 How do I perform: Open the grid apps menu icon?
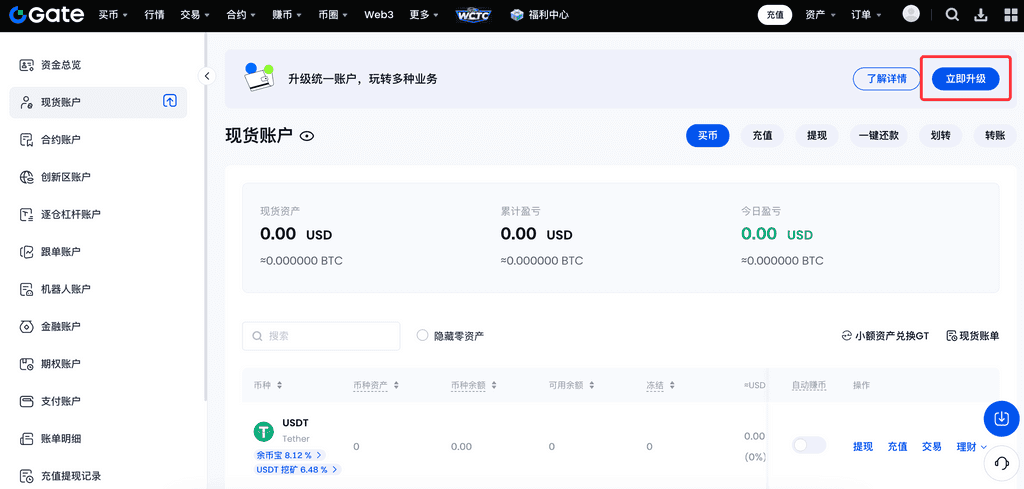[1007, 15]
